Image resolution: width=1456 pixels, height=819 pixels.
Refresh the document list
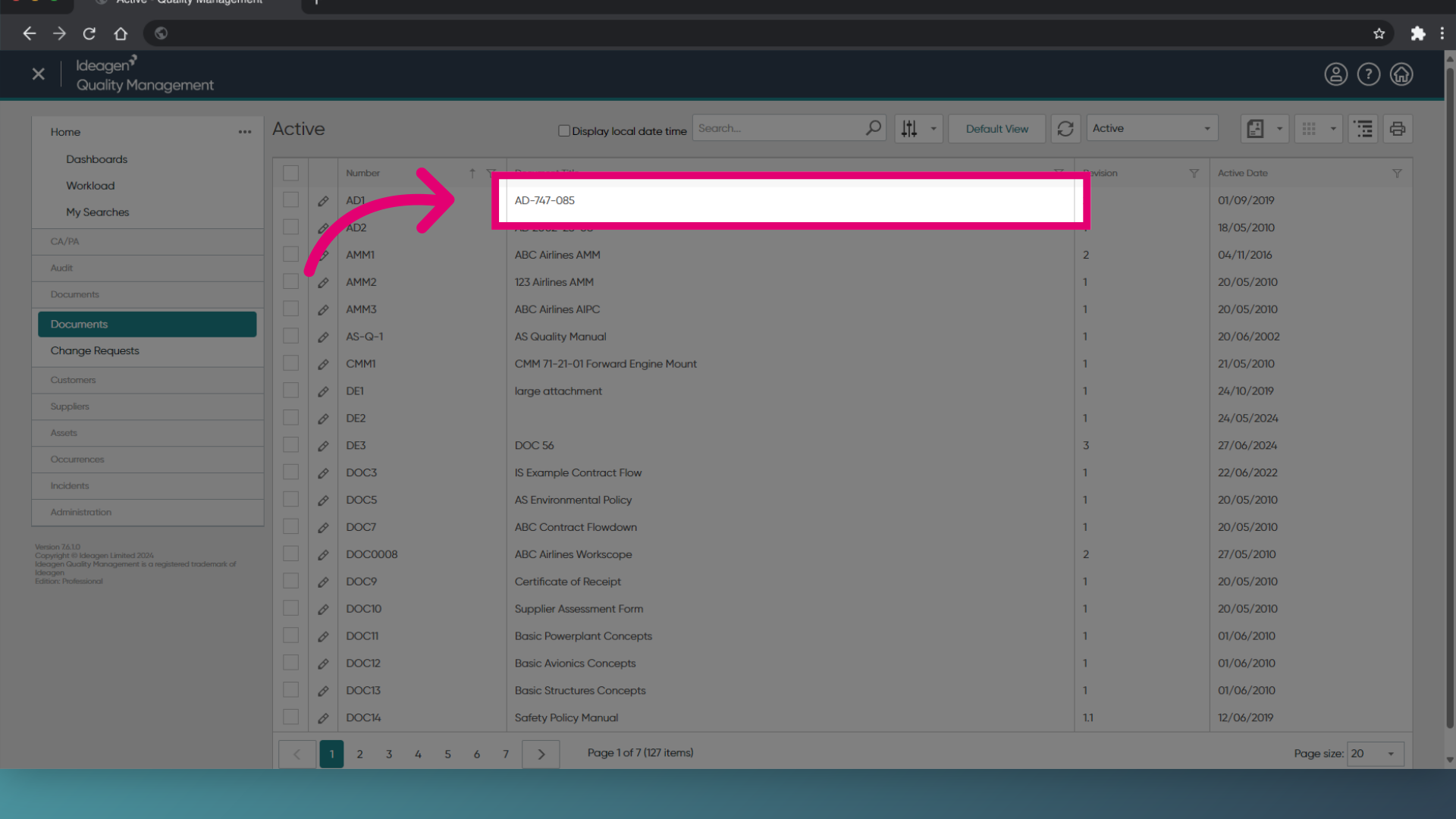point(1065,129)
